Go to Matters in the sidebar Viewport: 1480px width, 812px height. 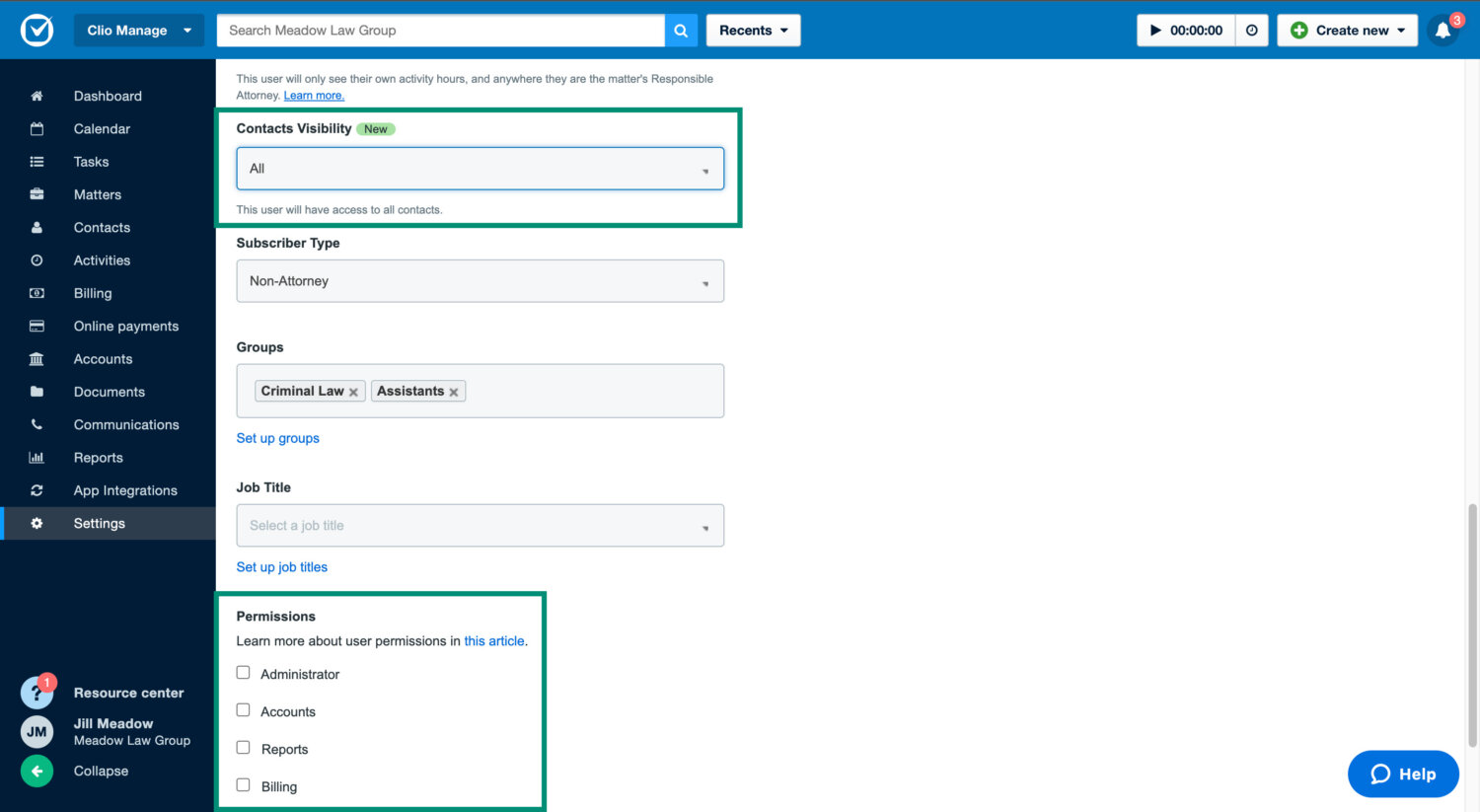[97, 194]
